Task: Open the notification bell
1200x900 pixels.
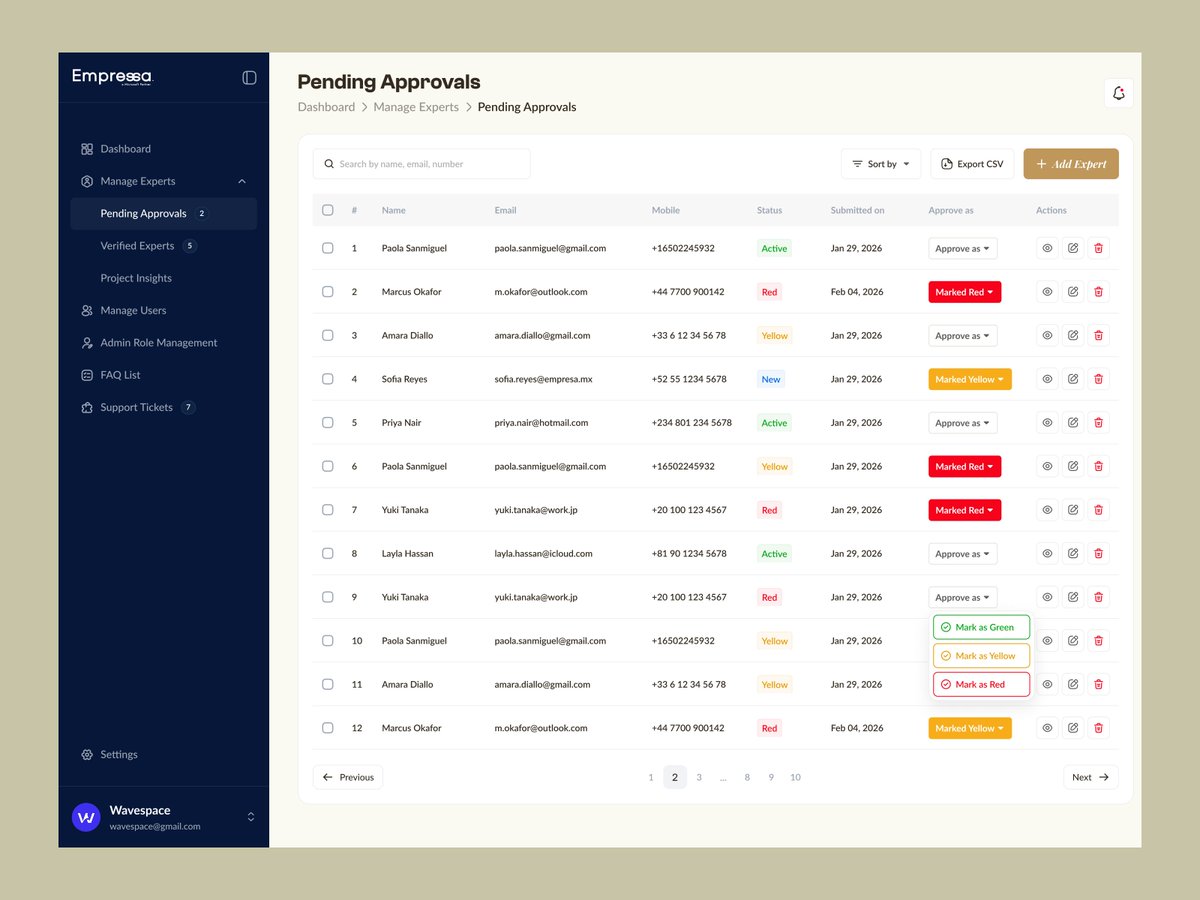Action: tap(1119, 92)
